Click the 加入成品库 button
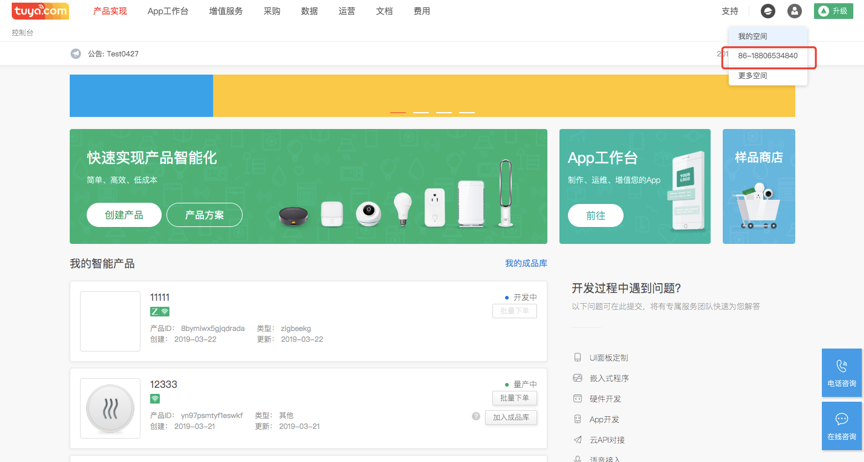The width and height of the screenshot is (864, 462). tap(511, 417)
